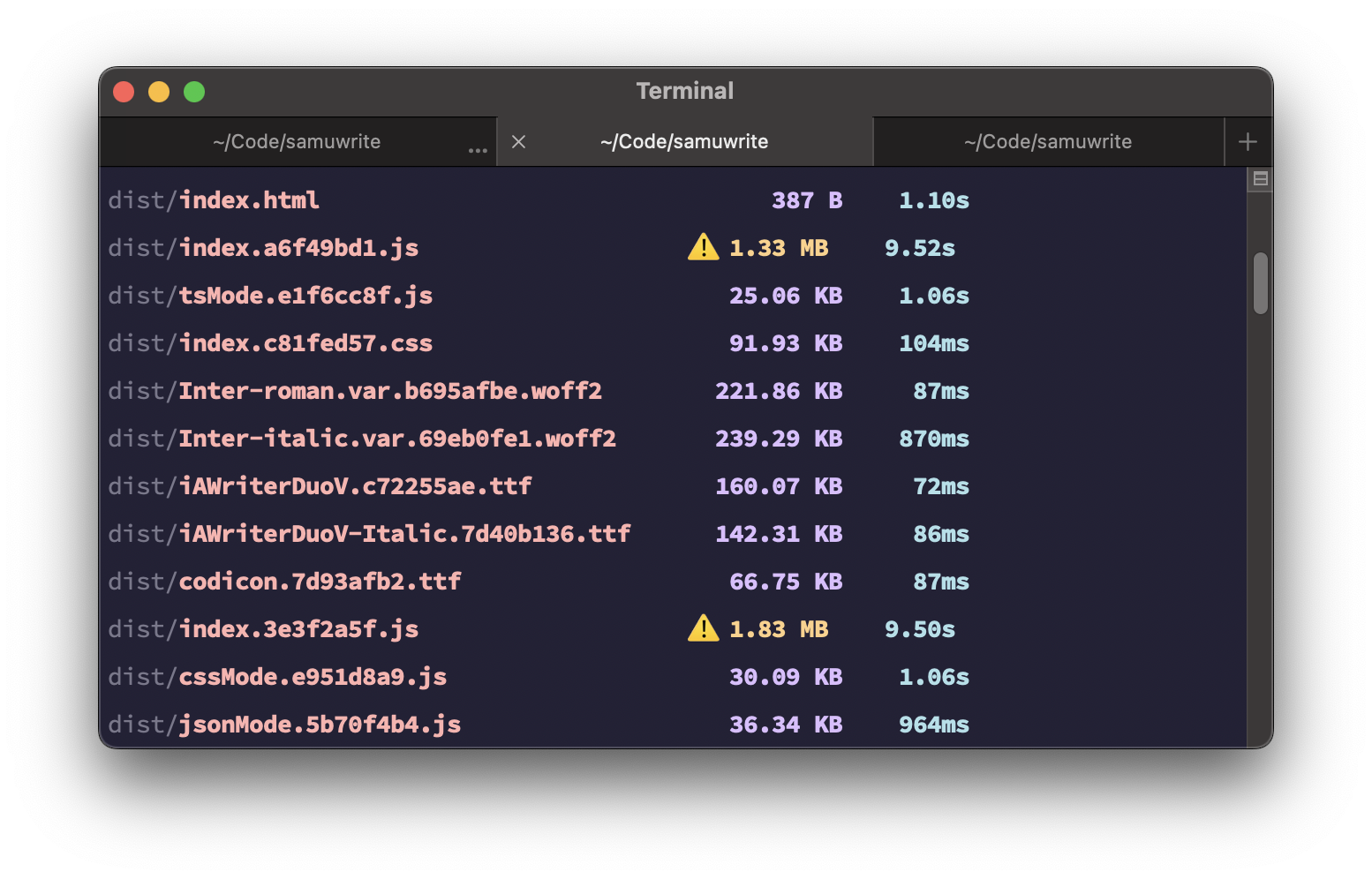This screenshot has width=1372, height=879.
Task: Click the activity dots on first tab
Action: tap(478, 151)
